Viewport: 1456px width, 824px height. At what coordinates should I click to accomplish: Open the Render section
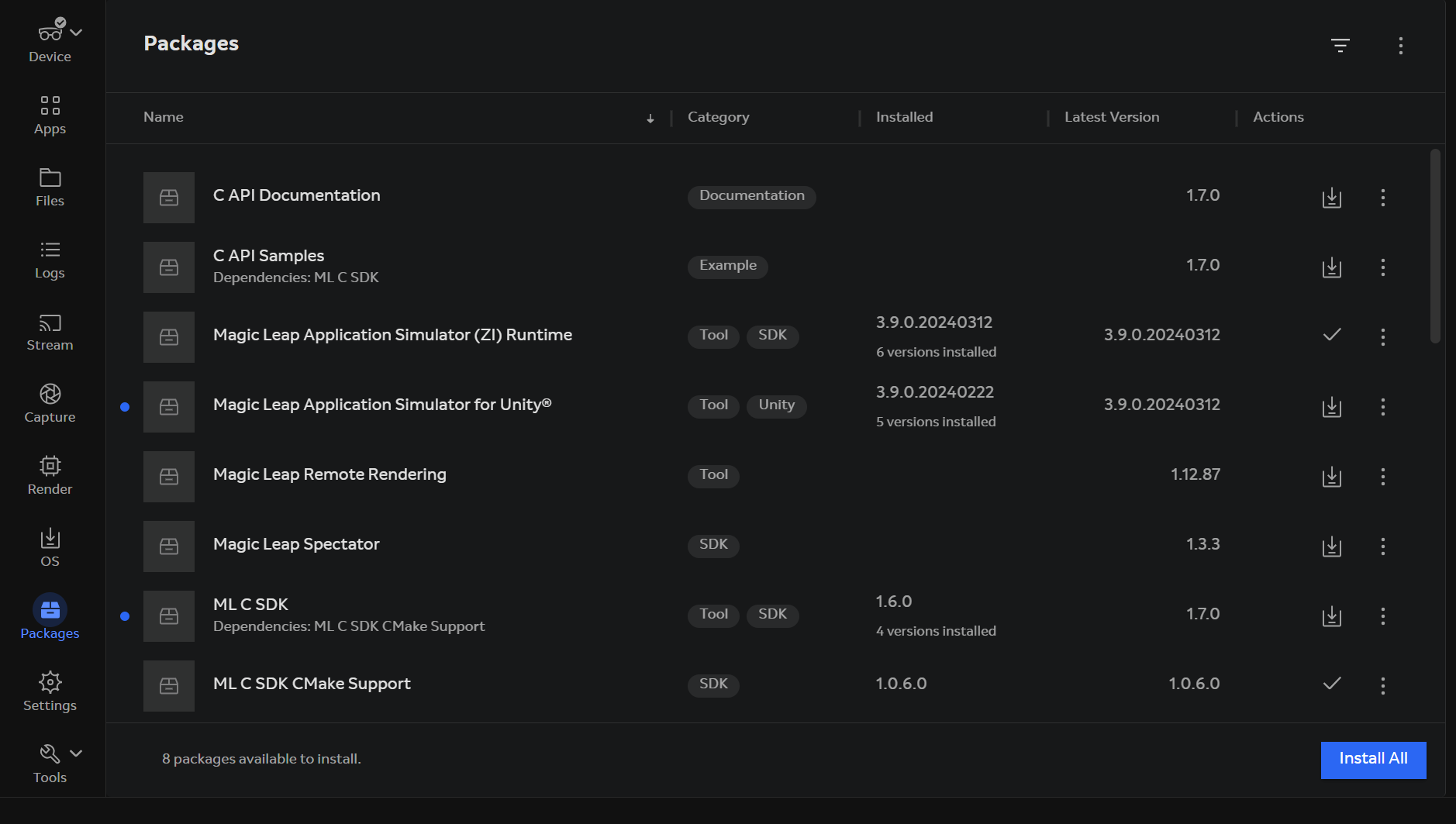(x=50, y=475)
